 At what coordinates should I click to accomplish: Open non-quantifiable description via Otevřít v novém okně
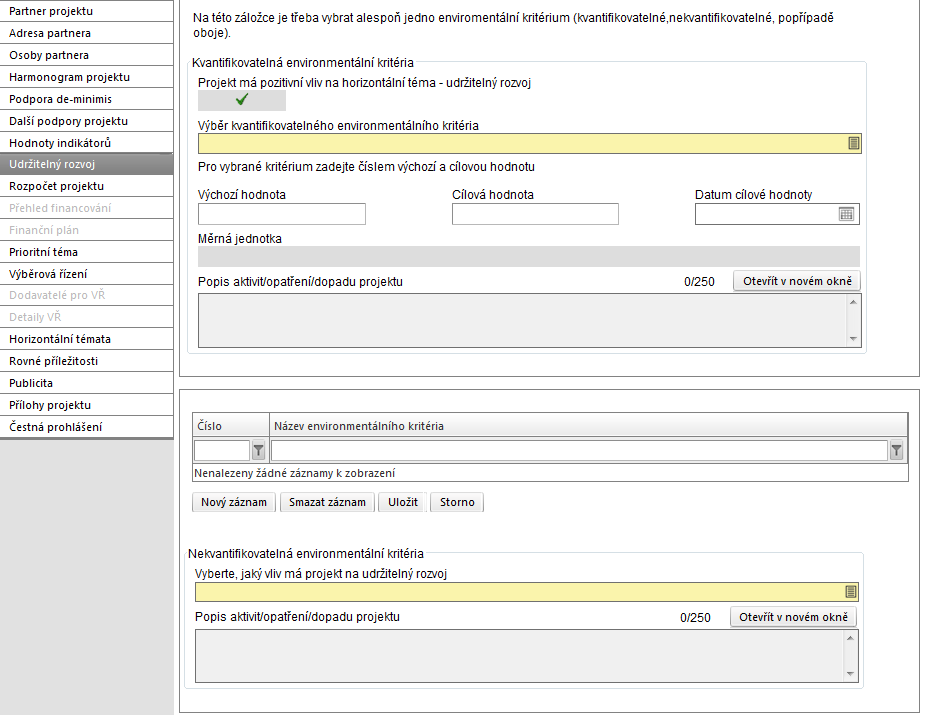[793, 616]
